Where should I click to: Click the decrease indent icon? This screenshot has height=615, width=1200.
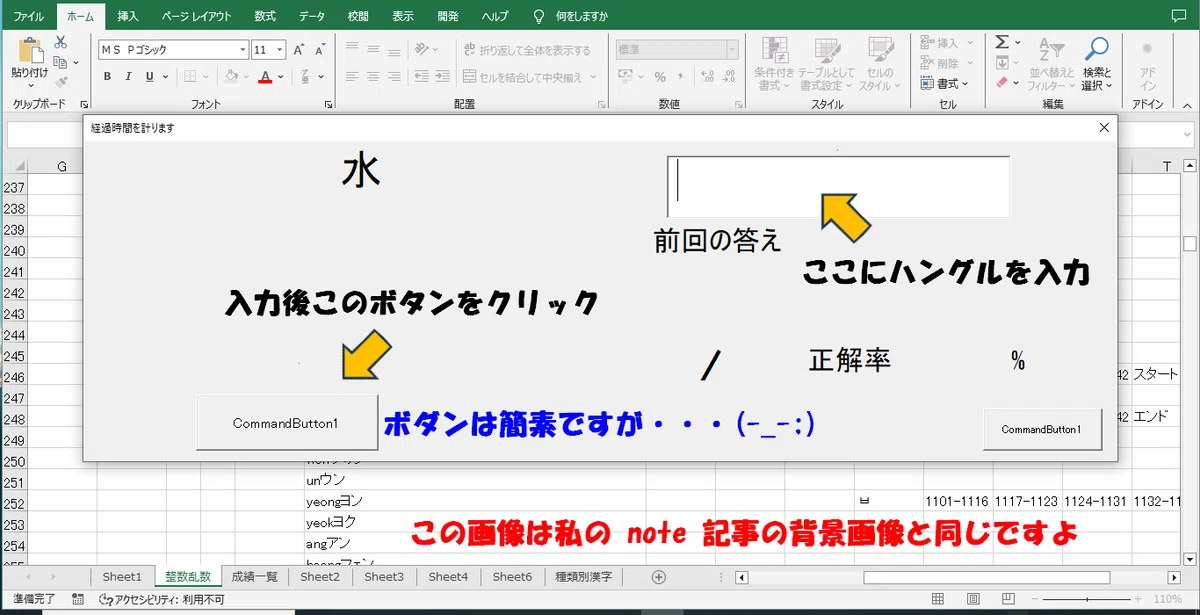(420, 76)
